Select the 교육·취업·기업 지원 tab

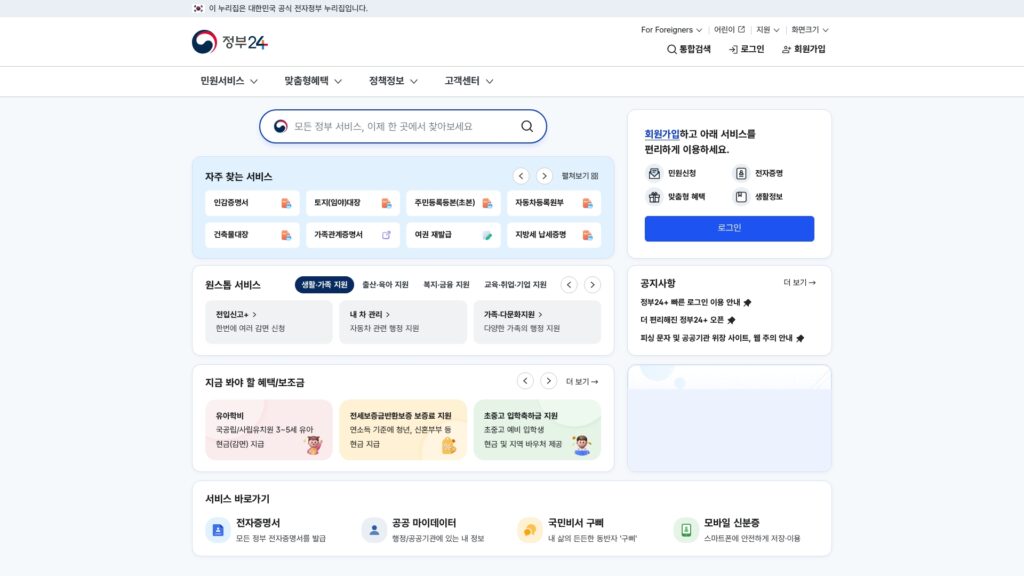[x=515, y=285]
